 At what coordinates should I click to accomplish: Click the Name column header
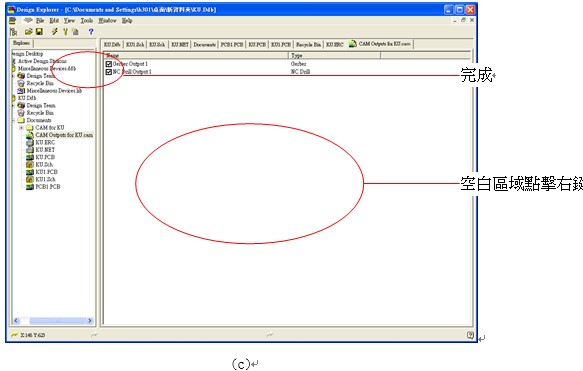(x=196, y=55)
